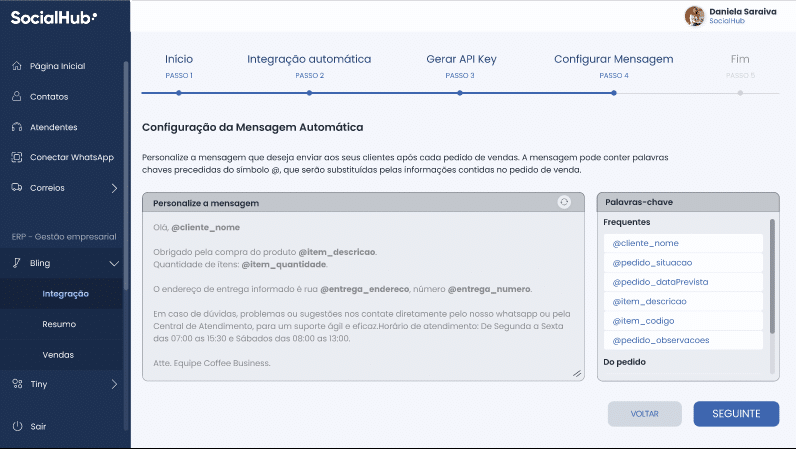
Task: Click the Correios truck icon
Action: (17, 187)
